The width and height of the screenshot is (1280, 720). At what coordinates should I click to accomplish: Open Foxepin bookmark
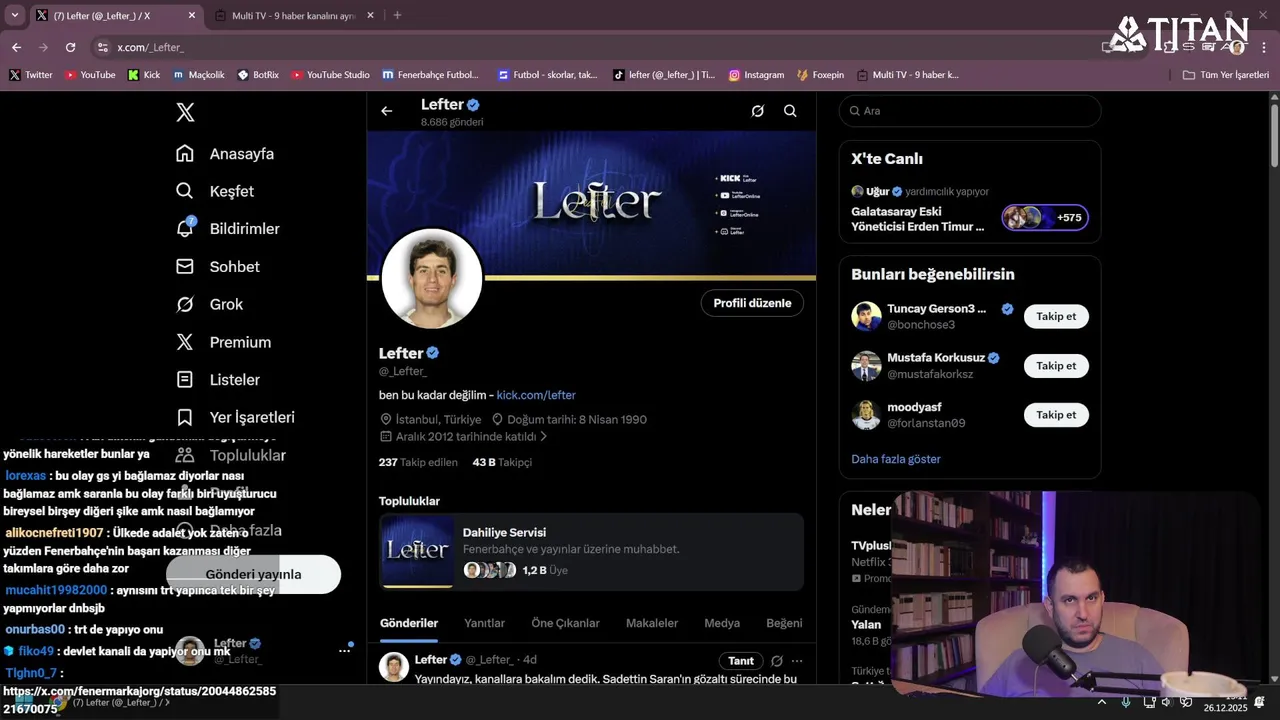point(820,75)
